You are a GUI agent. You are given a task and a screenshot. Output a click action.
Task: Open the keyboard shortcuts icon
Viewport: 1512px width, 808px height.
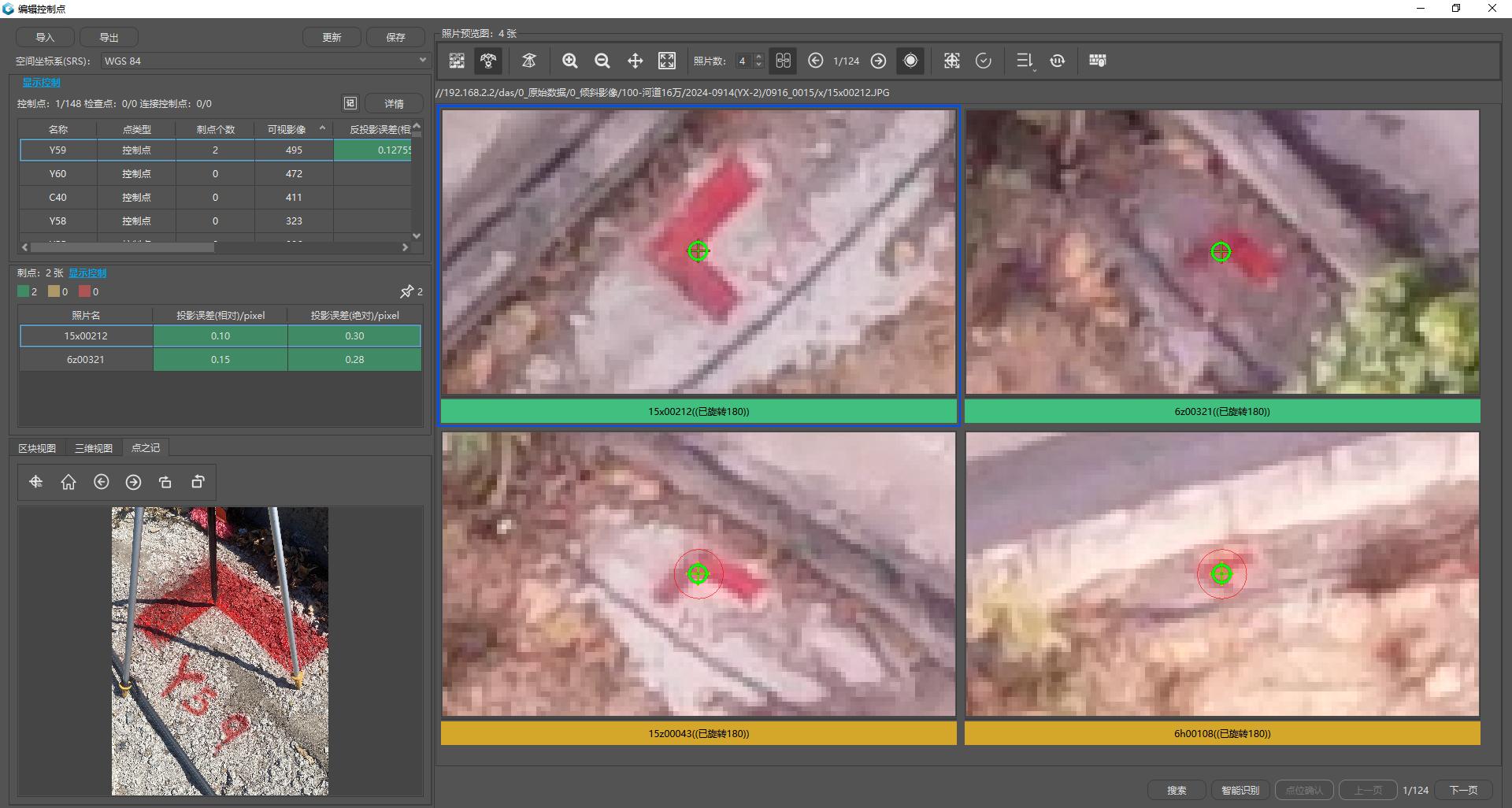click(1098, 61)
